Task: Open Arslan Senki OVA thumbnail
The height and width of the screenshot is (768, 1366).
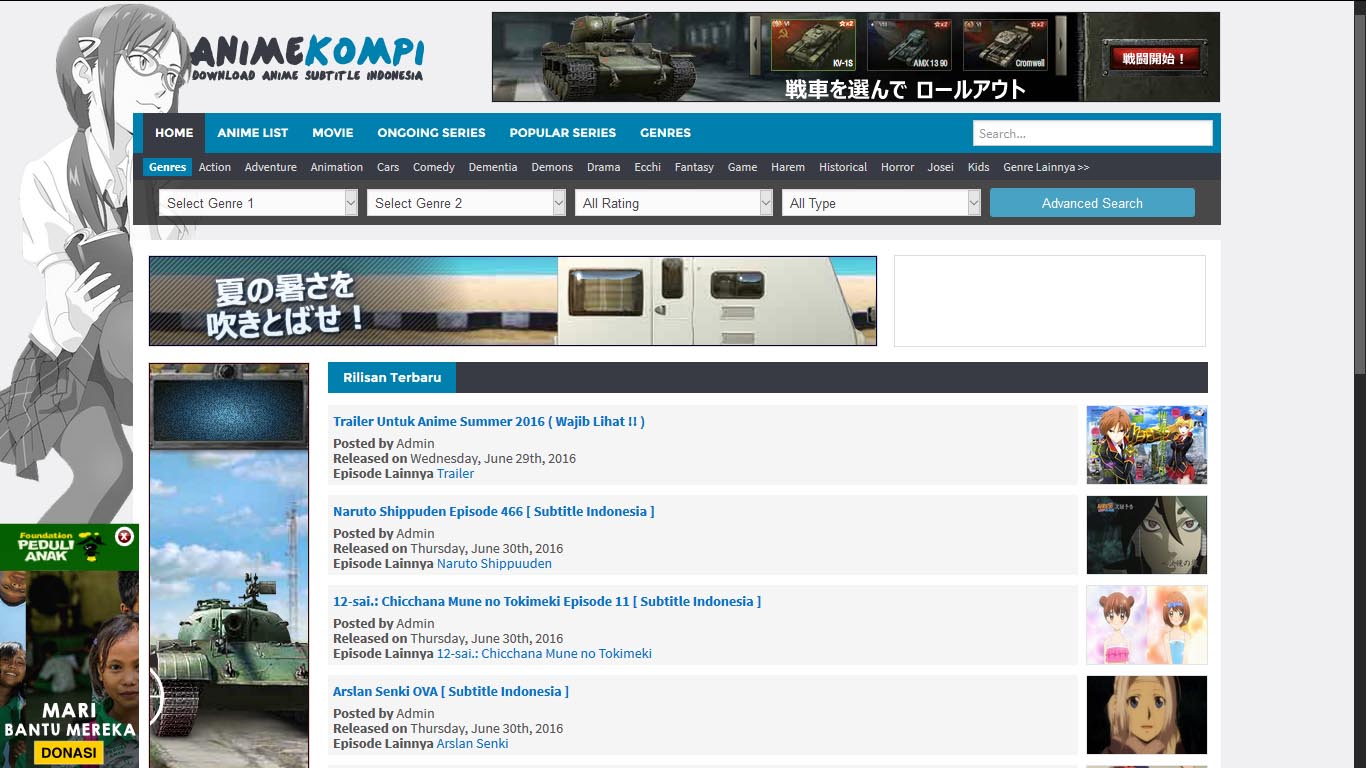Action: [1147, 715]
